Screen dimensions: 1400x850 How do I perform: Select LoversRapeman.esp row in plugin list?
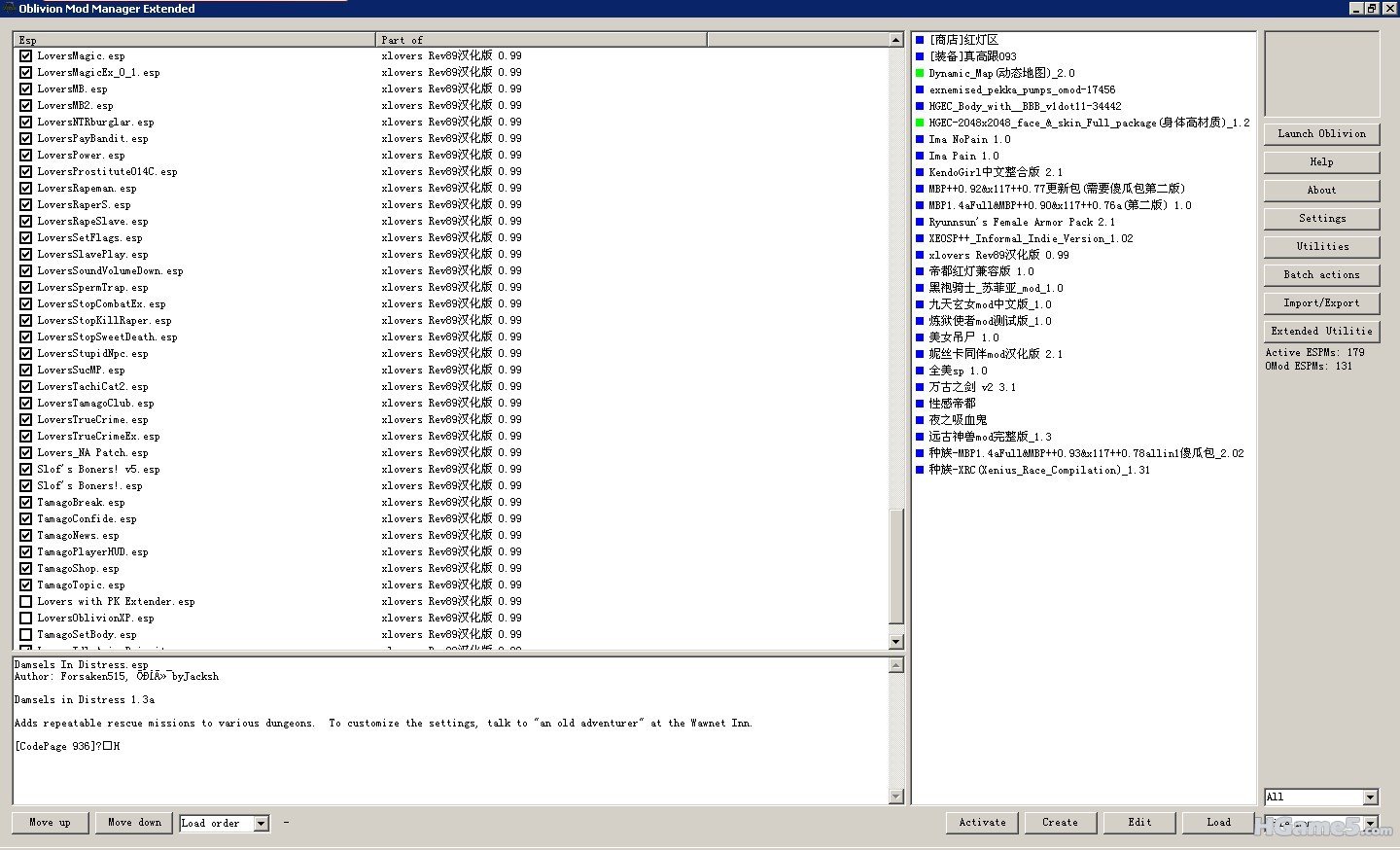[x=87, y=189]
